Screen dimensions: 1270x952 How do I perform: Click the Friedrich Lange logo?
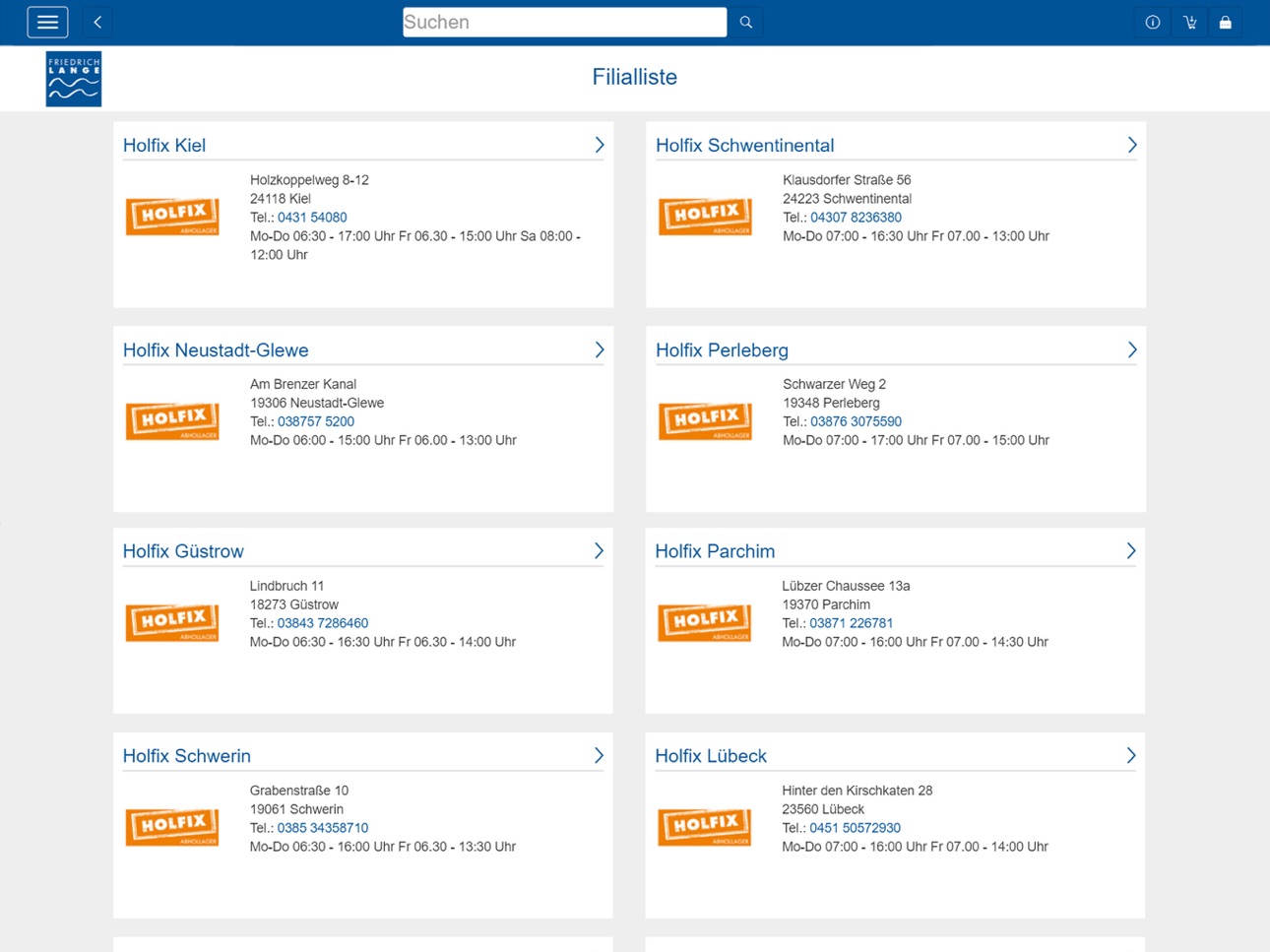pos(74,79)
